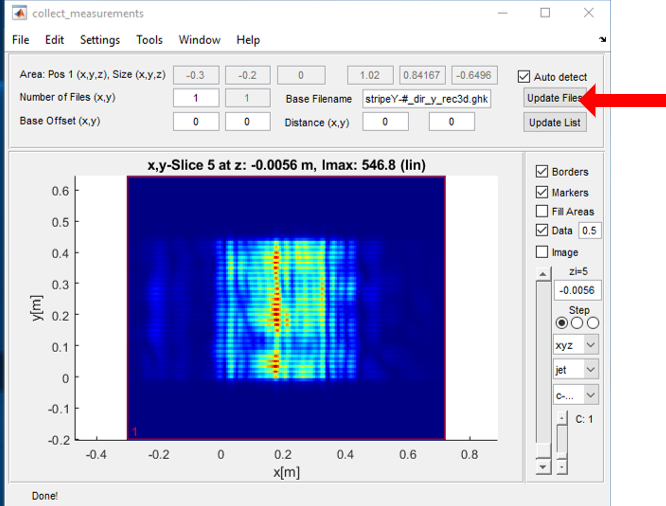666x506 pixels.
Task: Click the z-slice slider up arrow
Action: pyautogui.click(x=543, y=274)
